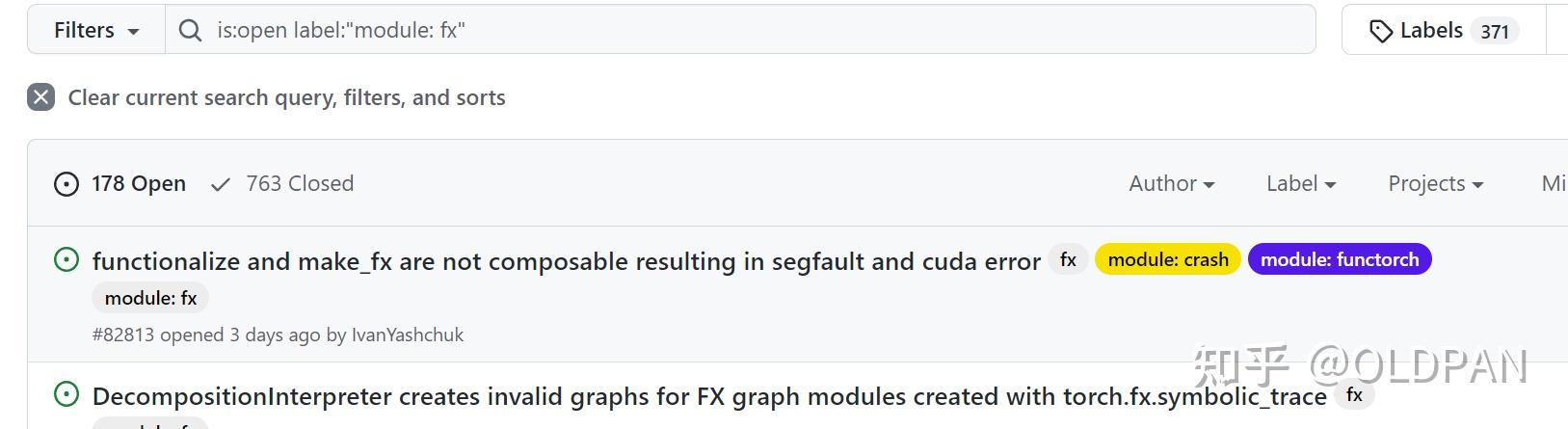Image resolution: width=1568 pixels, height=429 pixels.
Task: Click inside the issue search field
Action: click(x=752, y=31)
